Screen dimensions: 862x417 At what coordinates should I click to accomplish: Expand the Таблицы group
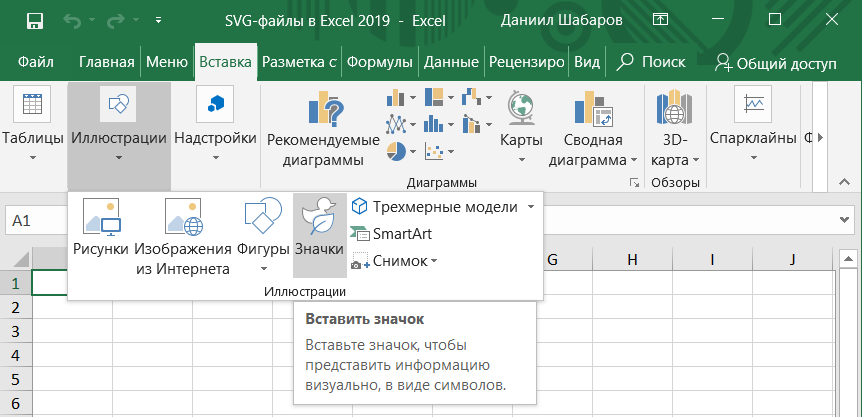(32, 126)
